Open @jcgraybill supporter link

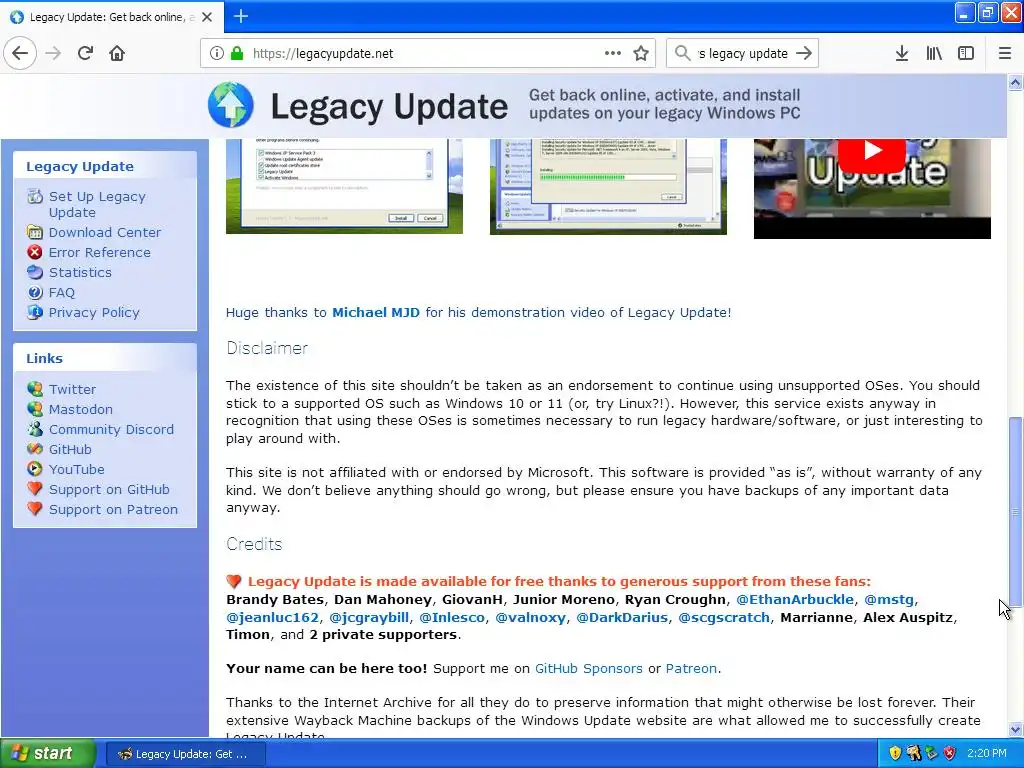369,617
